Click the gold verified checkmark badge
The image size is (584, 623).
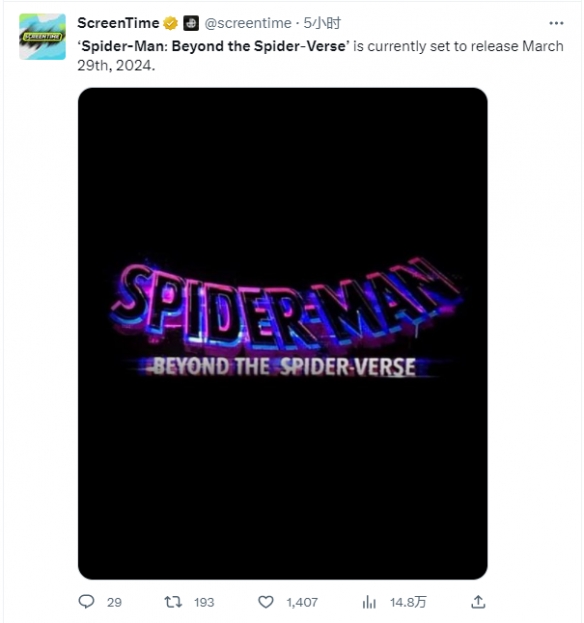(x=170, y=23)
